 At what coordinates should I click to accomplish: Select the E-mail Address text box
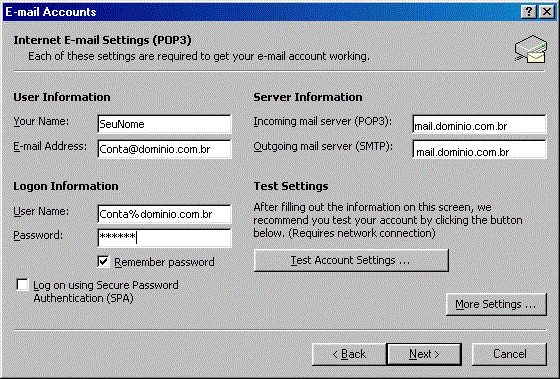tap(164, 149)
